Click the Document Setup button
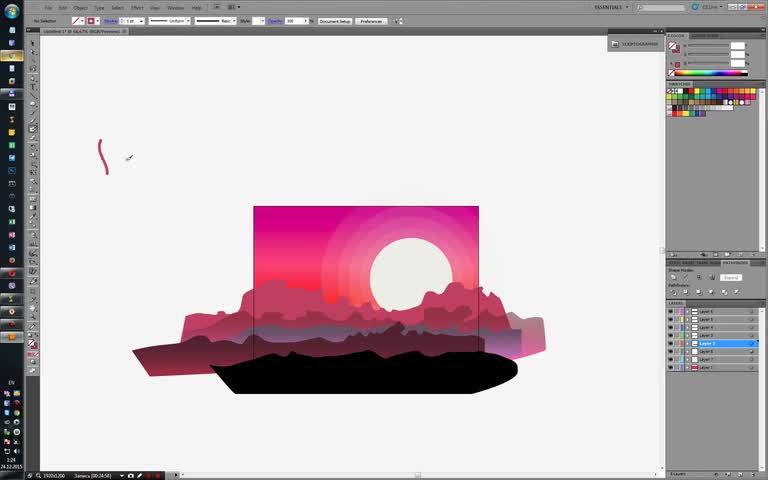This screenshot has height=480, width=768. [335, 21]
